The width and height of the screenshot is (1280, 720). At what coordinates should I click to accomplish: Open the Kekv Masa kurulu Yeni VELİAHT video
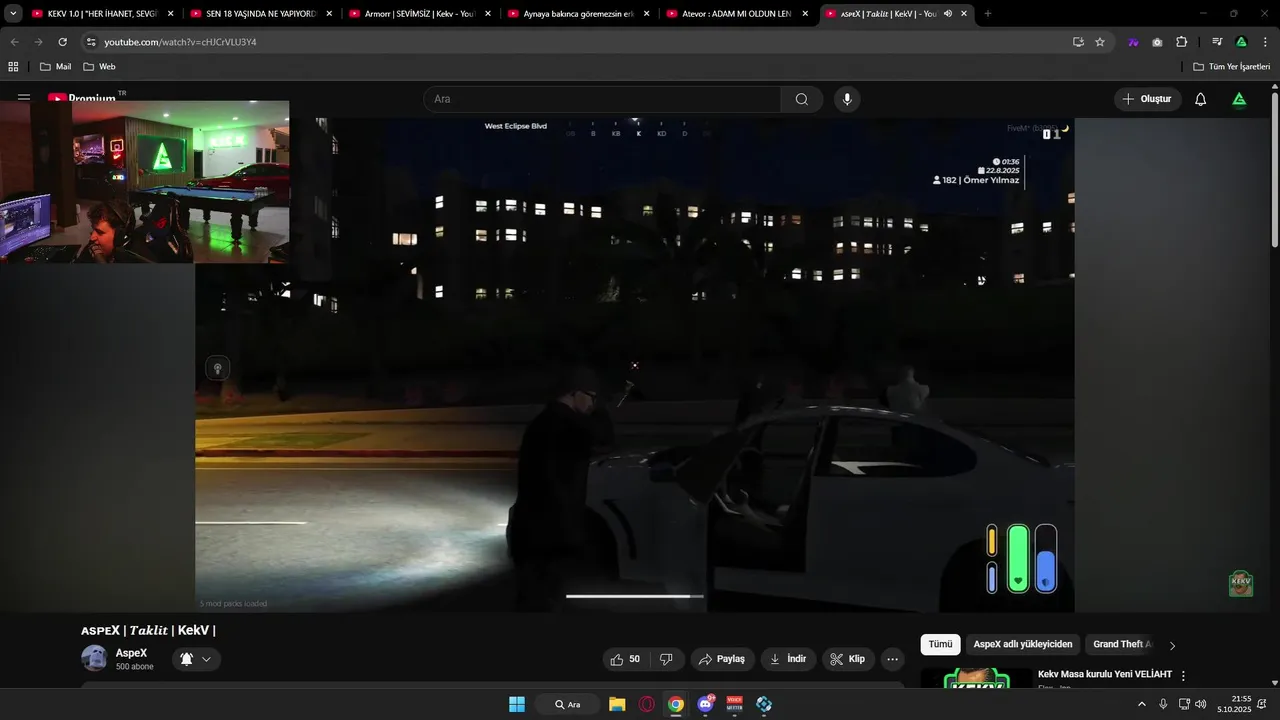(x=1104, y=674)
